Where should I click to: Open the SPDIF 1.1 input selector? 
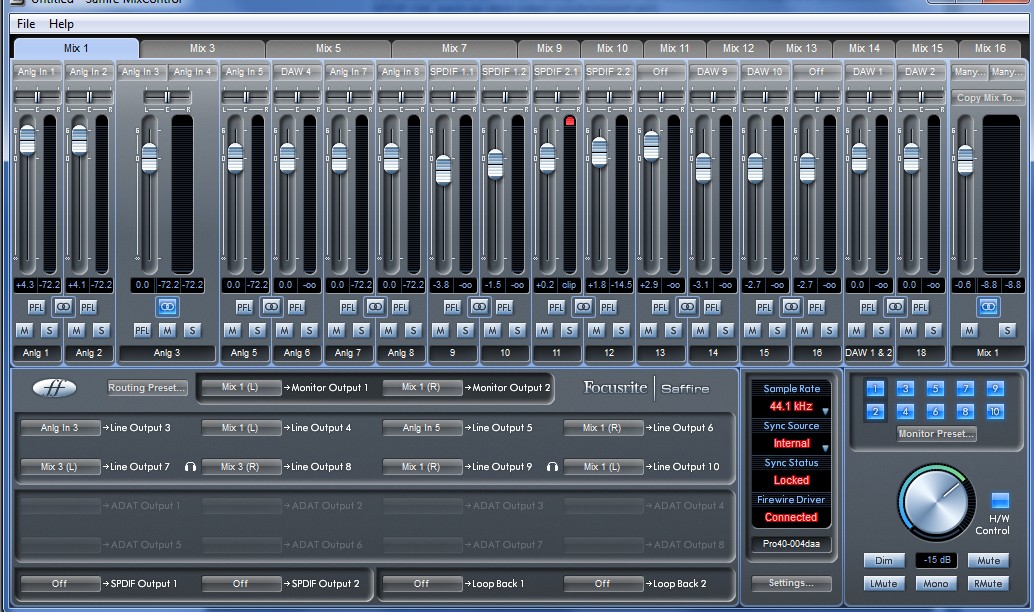click(x=452, y=71)
